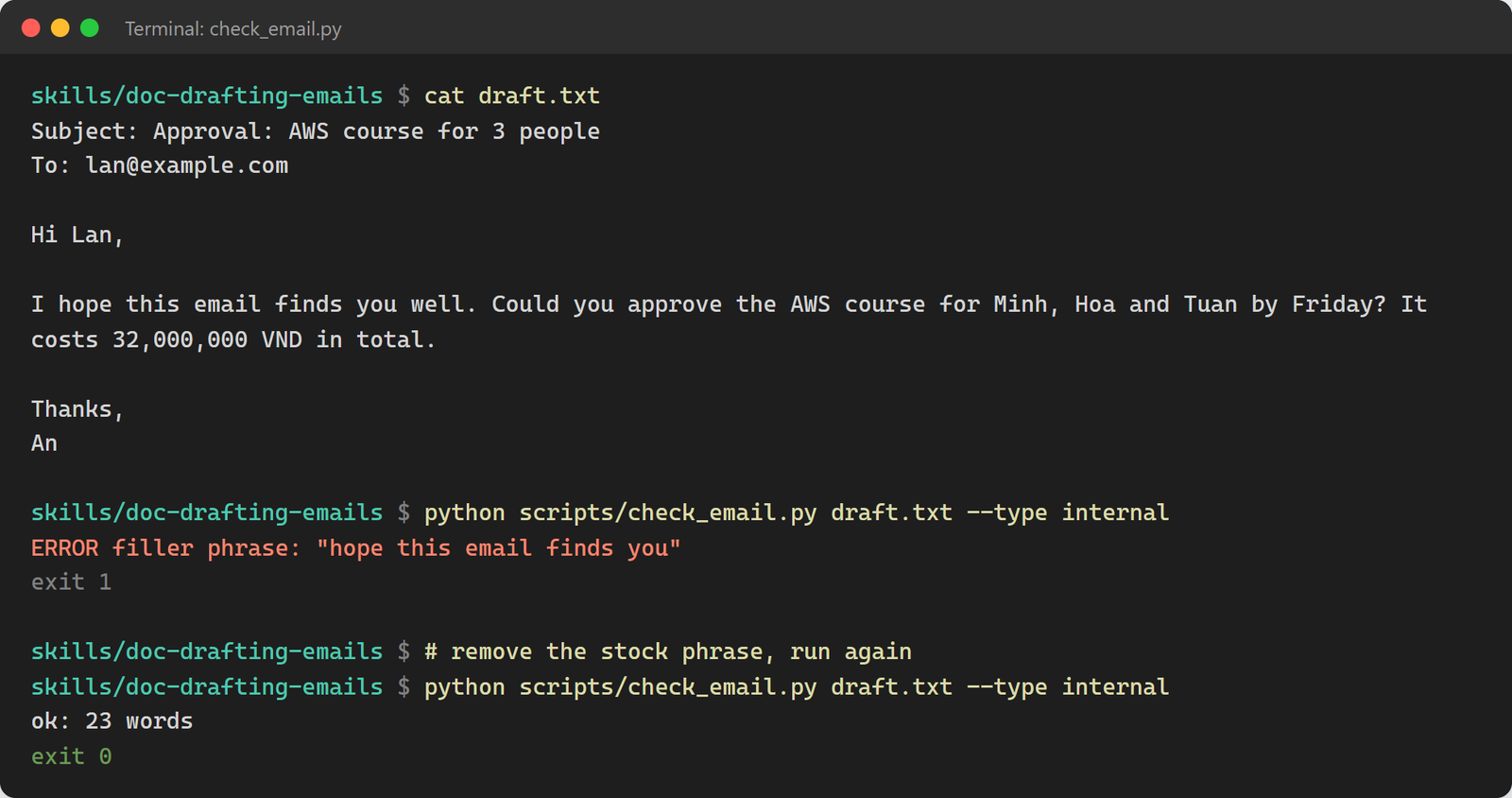1512x798 pixels.
Task: Maximize the terminal using the green button
Action: pyautogui.click(x=90, y=28)
